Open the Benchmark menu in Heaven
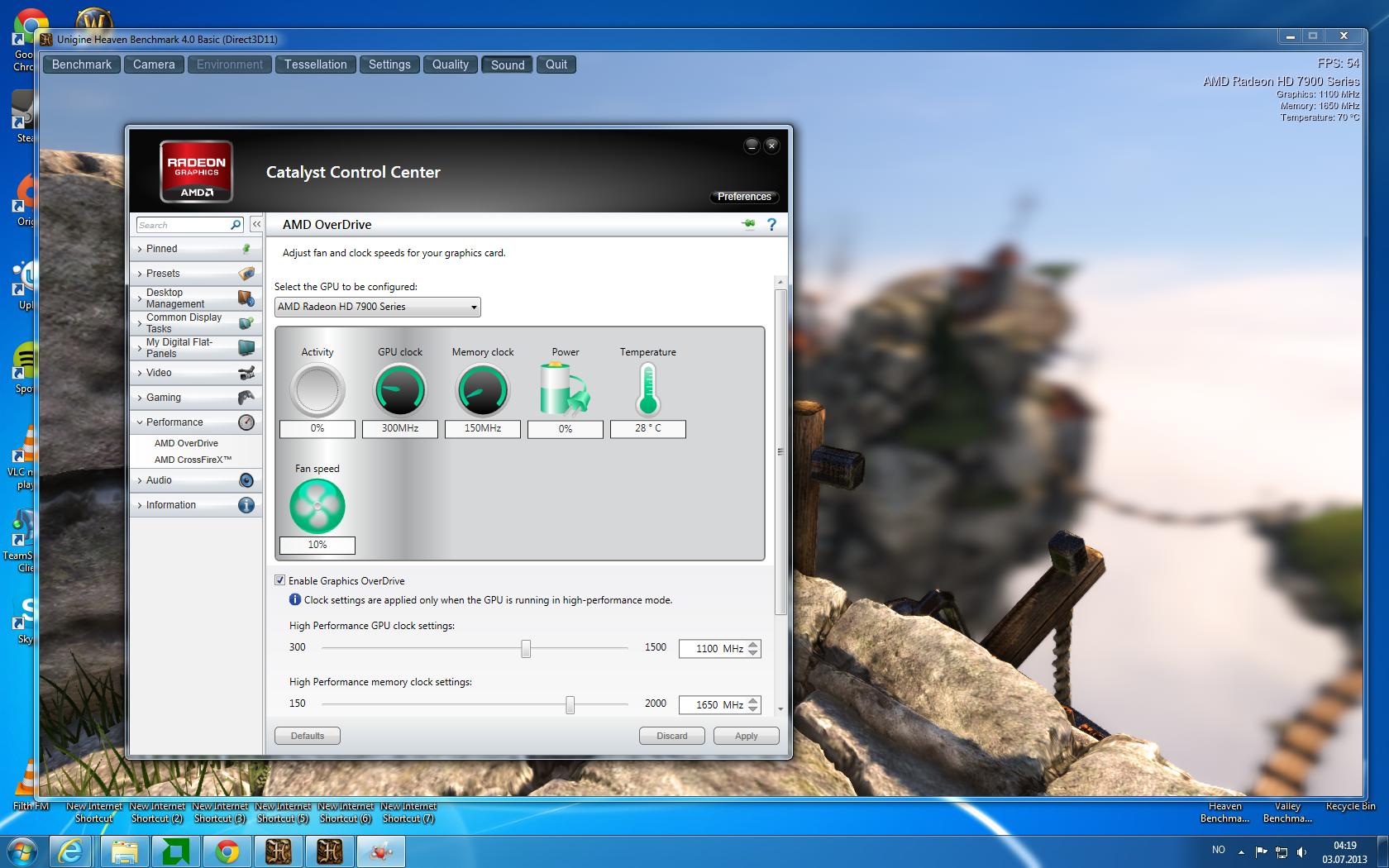Viewport: 1389px width, 868px height. click(x=81, y=64)
